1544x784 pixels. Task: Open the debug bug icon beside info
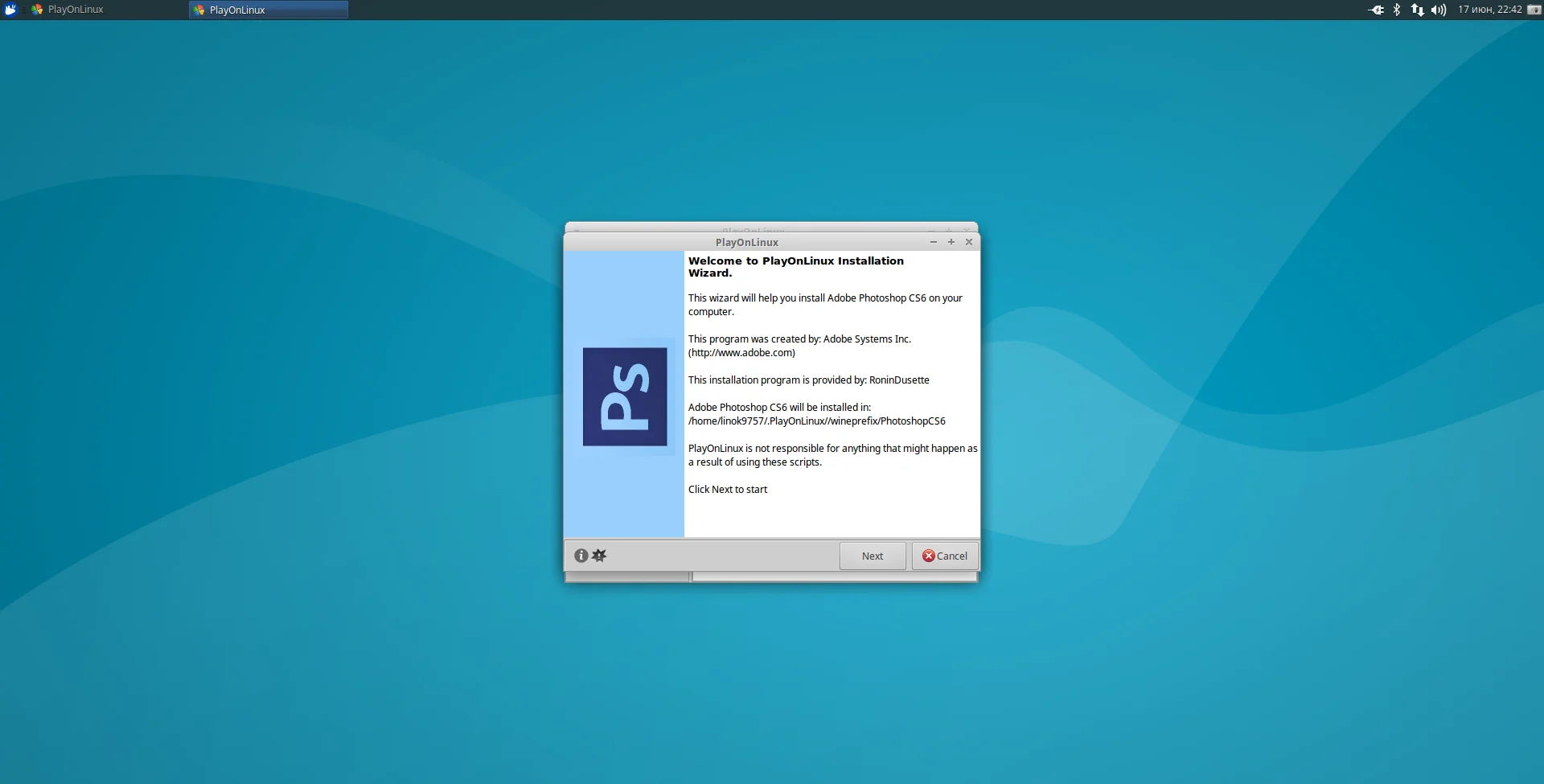tap(599, 556)
